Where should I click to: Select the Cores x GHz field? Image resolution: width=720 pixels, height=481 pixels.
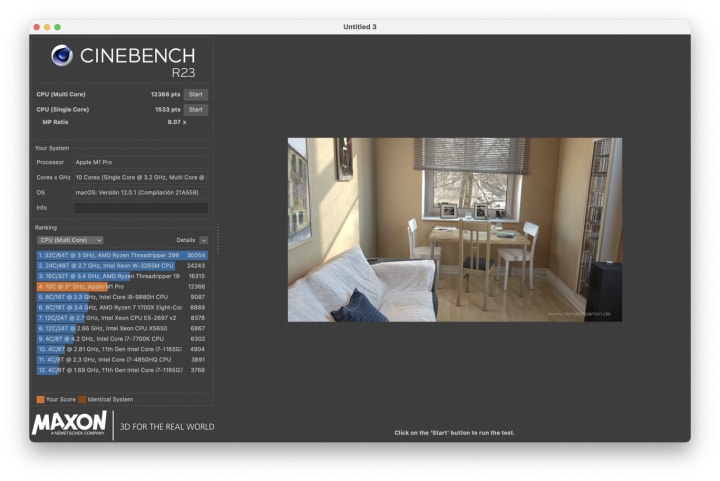tap(141, 178)
